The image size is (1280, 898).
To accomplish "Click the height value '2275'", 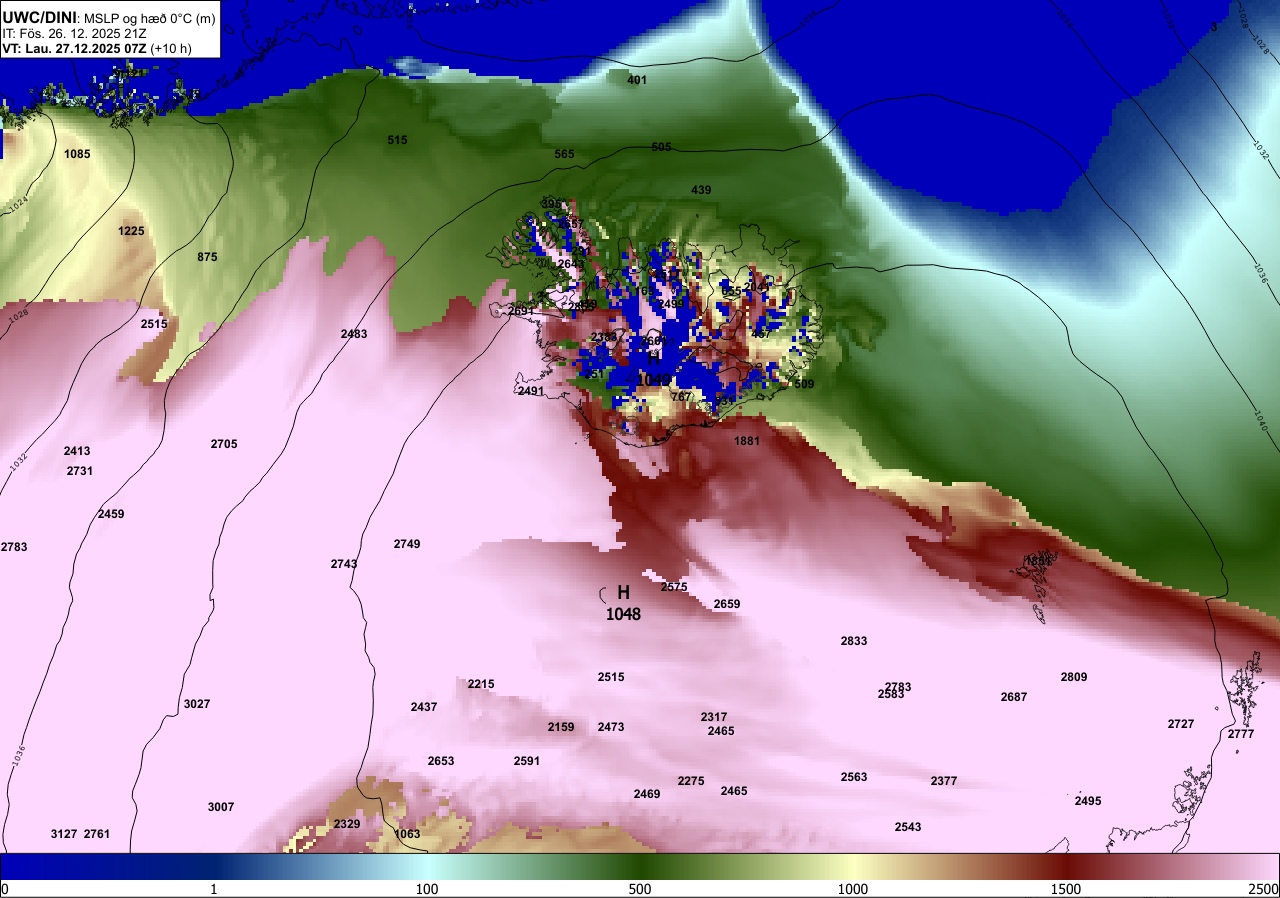I will (691, 781).
